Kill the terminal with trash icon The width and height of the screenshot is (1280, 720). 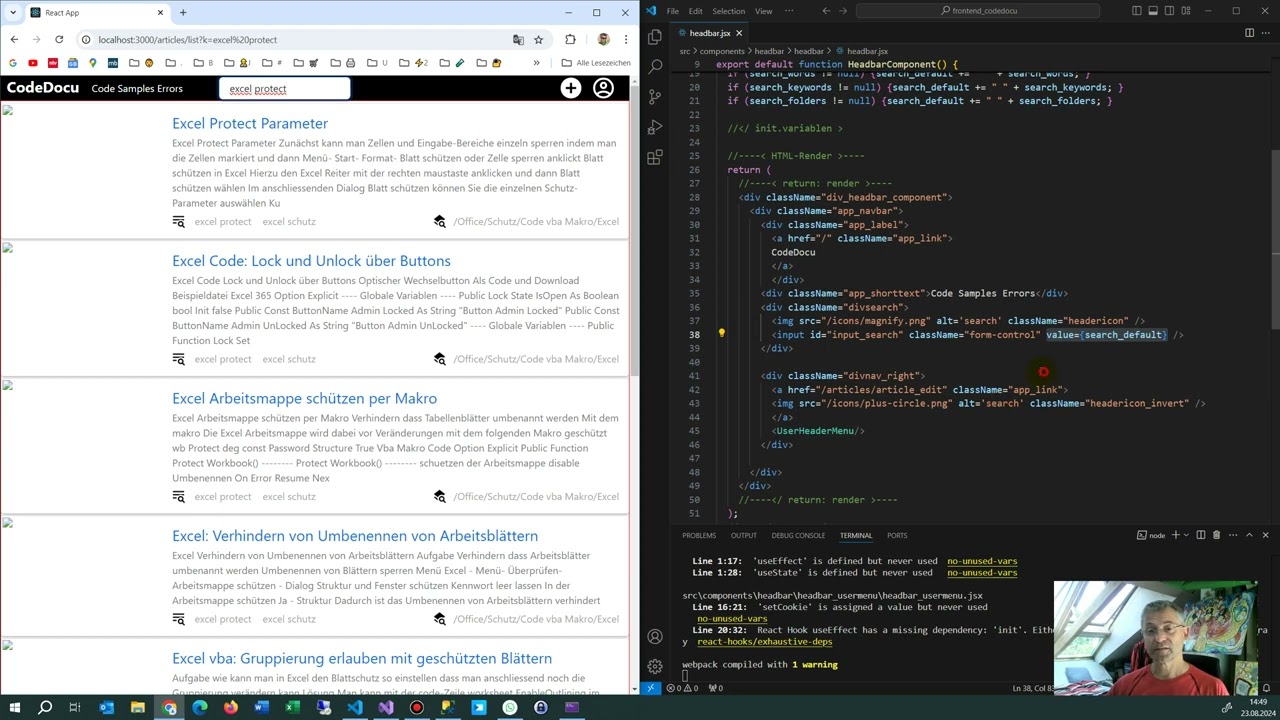pyautogui.click(x=1216, y=535)
